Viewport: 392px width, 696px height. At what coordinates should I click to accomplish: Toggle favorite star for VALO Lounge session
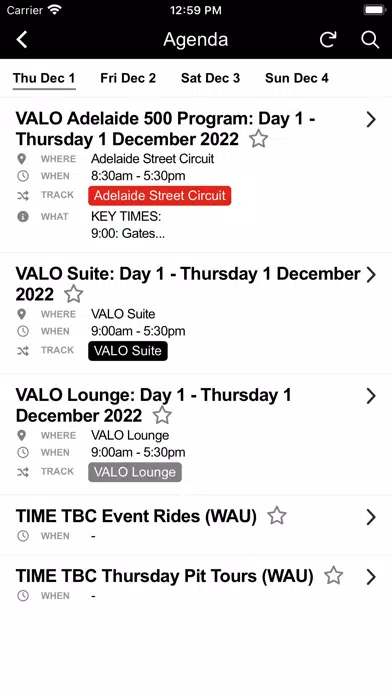[x=162, y=415]
